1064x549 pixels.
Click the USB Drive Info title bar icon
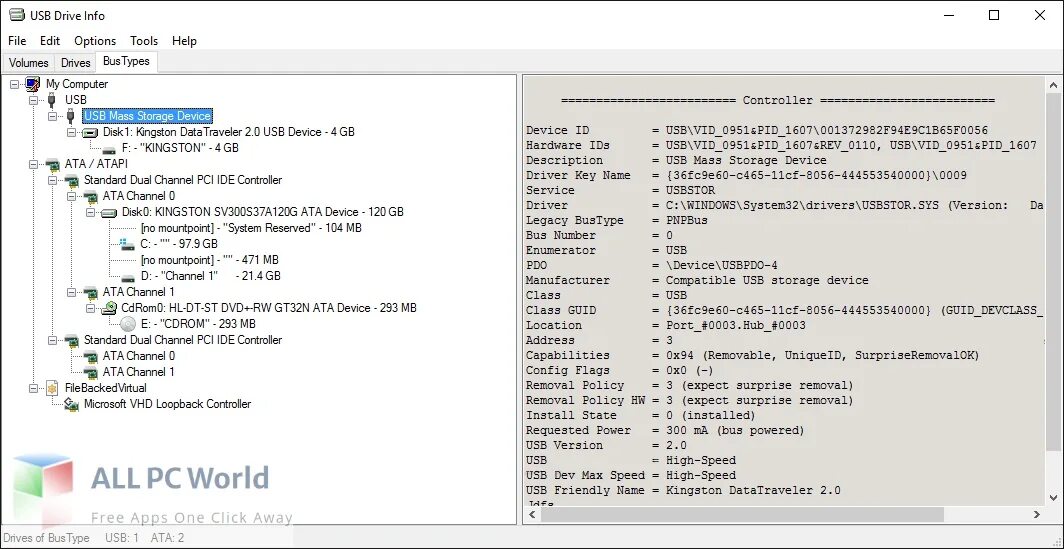click(x=16, y=15)
